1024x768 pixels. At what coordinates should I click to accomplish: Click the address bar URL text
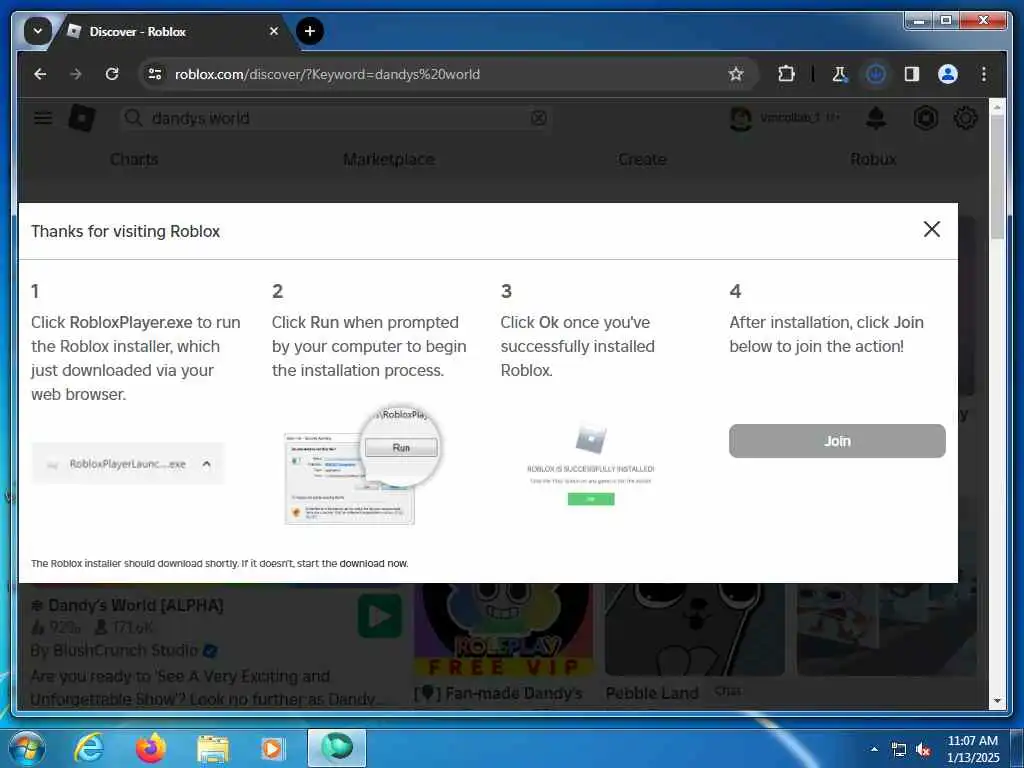pos(327,74)
